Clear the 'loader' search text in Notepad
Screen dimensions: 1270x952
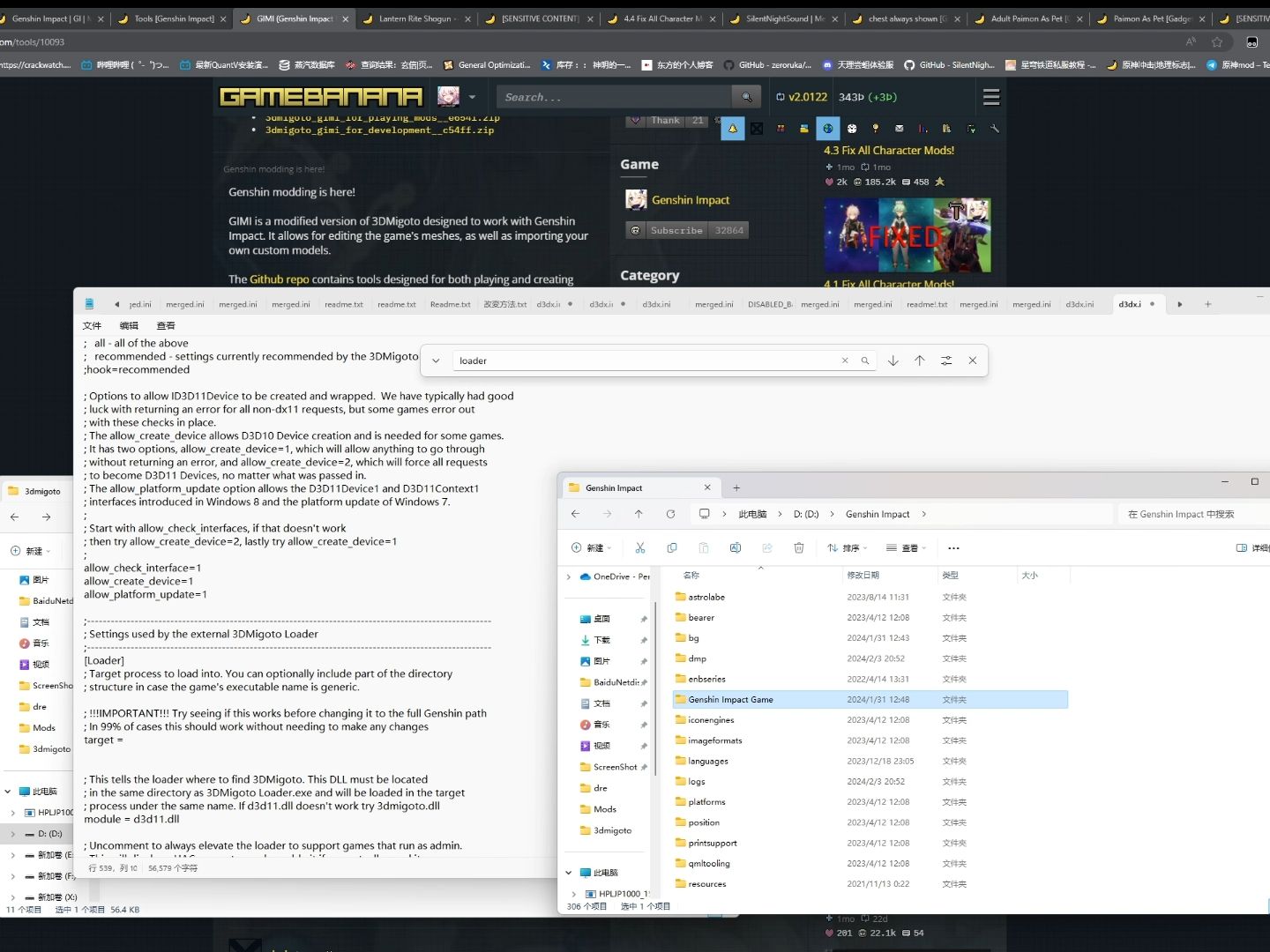point(845,361)
